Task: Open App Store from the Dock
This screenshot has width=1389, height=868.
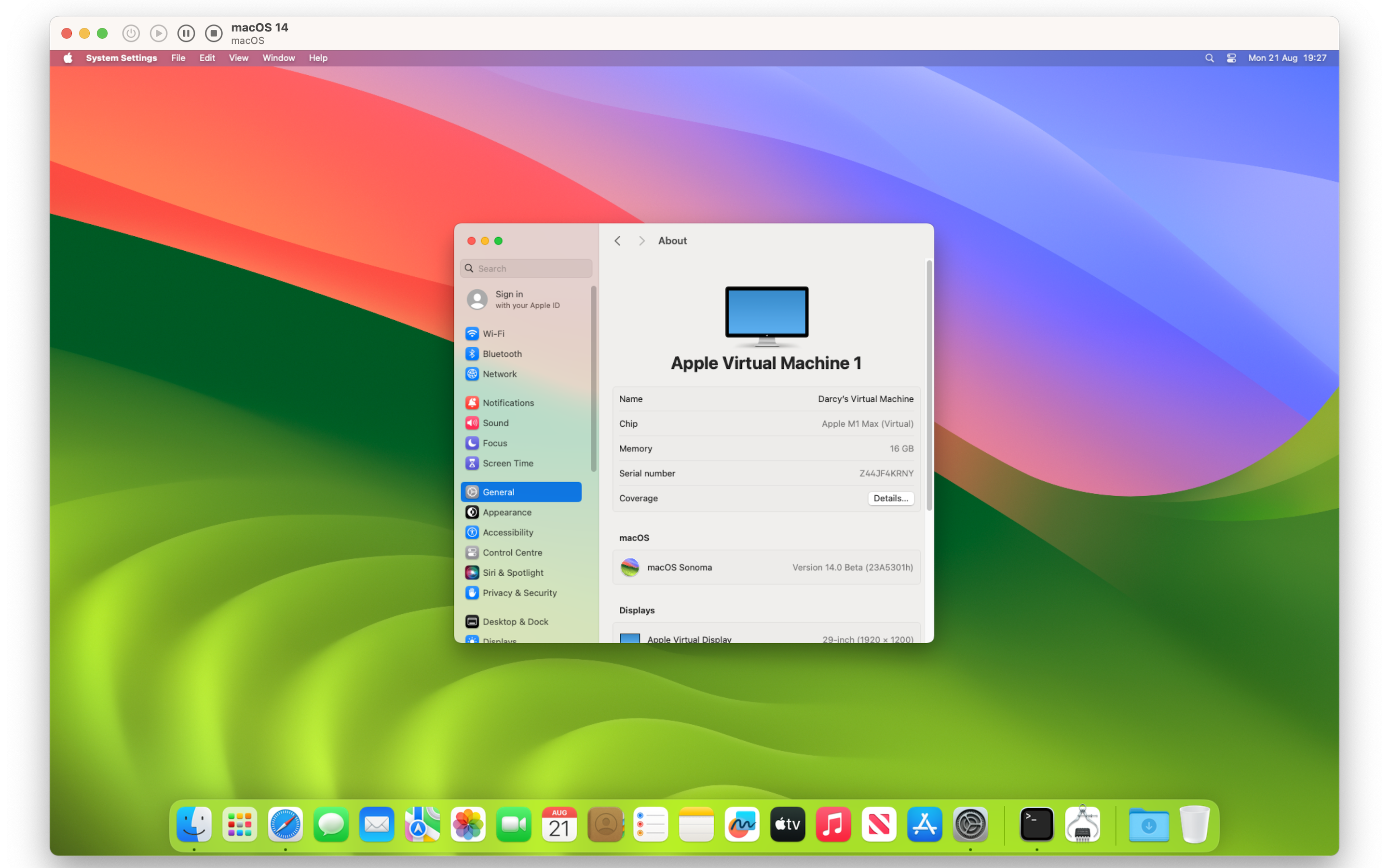Action: click(x=924, y=825)
